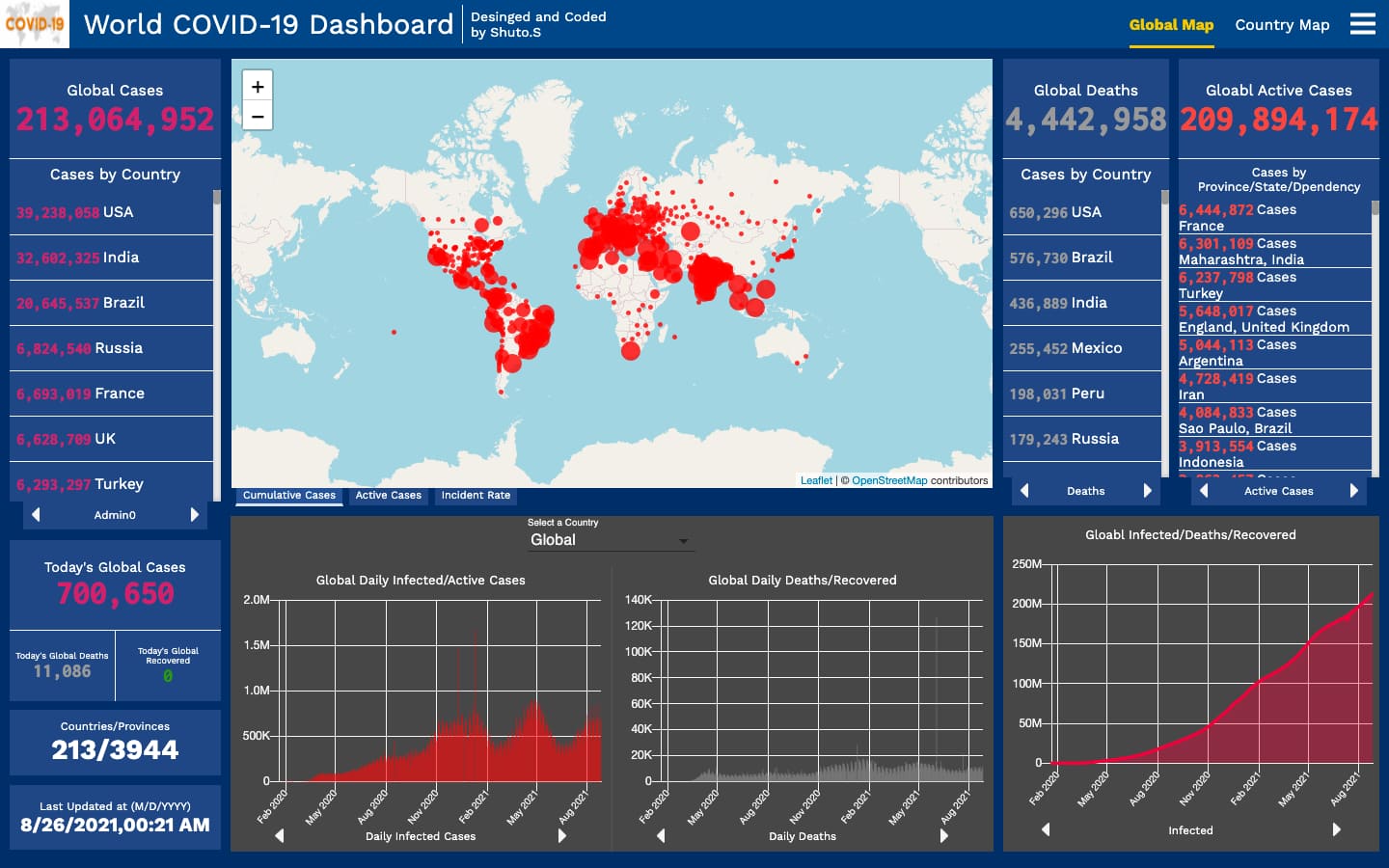1389x868 pixels.
Task: Click the COVID-19 logo
Action: [35, 24]
